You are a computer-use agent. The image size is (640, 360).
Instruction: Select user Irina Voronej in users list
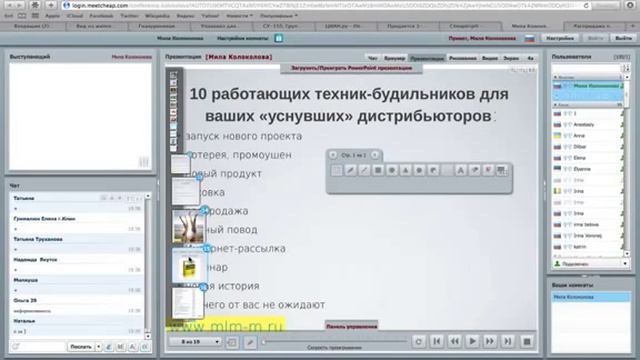tap(587, 236)
